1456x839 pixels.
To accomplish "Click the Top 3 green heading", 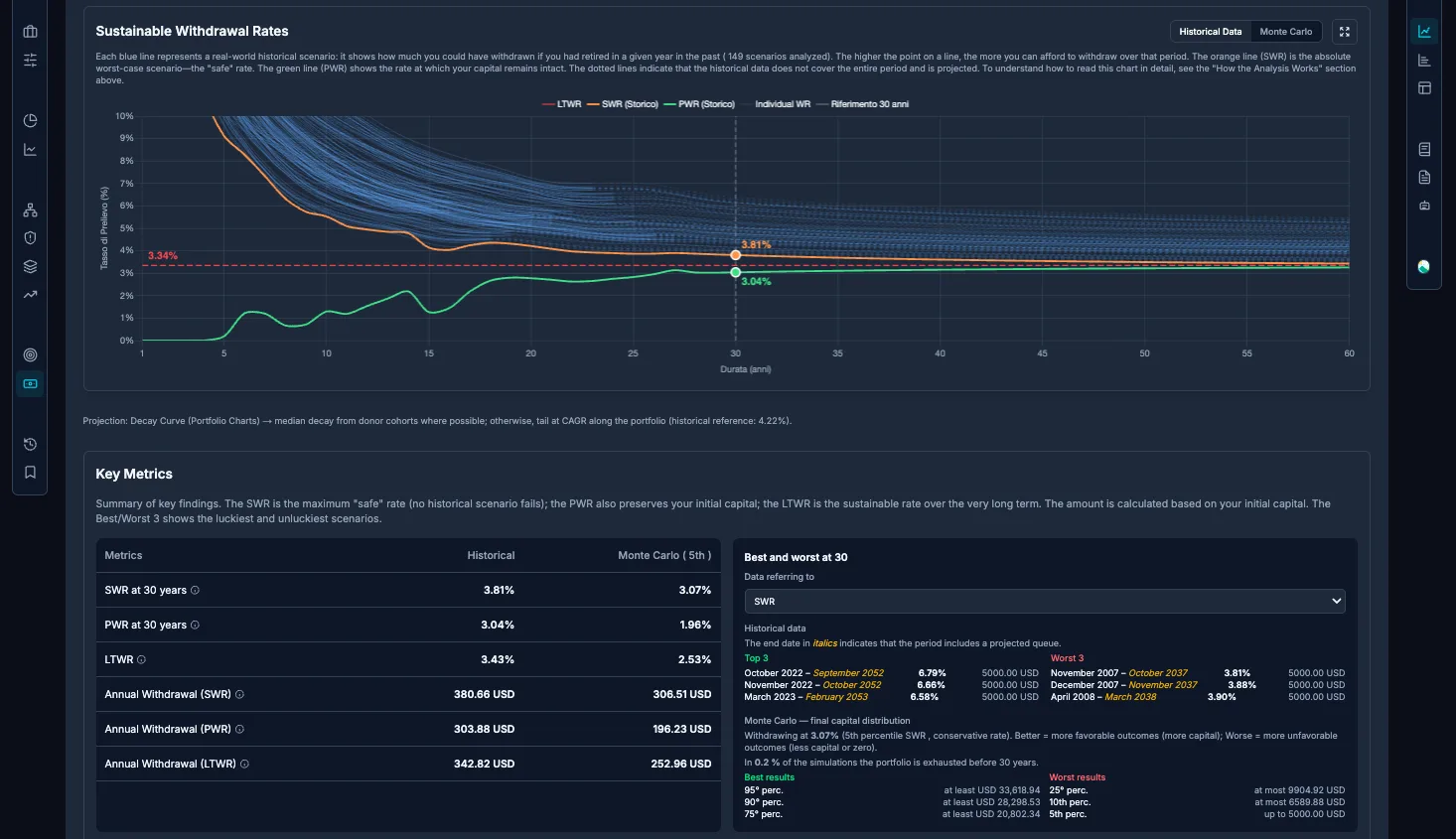I will pos(757,658).
